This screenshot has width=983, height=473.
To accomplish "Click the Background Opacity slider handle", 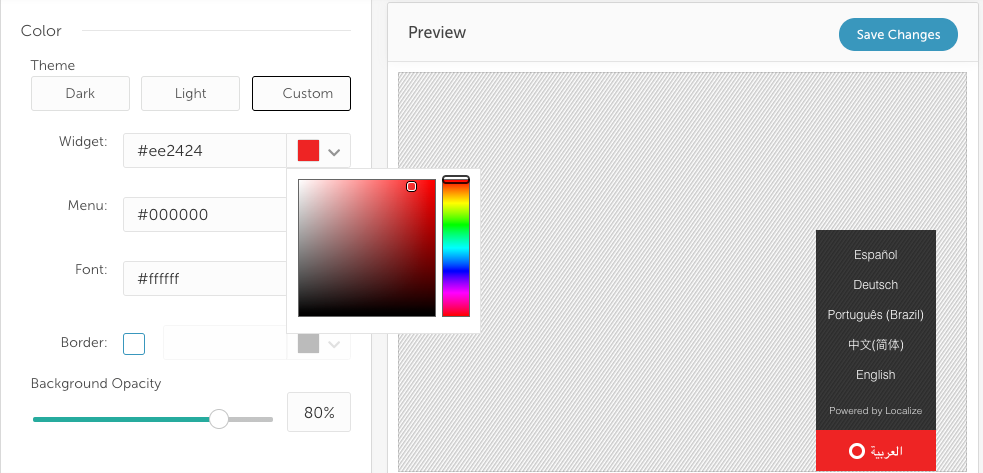I will [x=219, y=419].
